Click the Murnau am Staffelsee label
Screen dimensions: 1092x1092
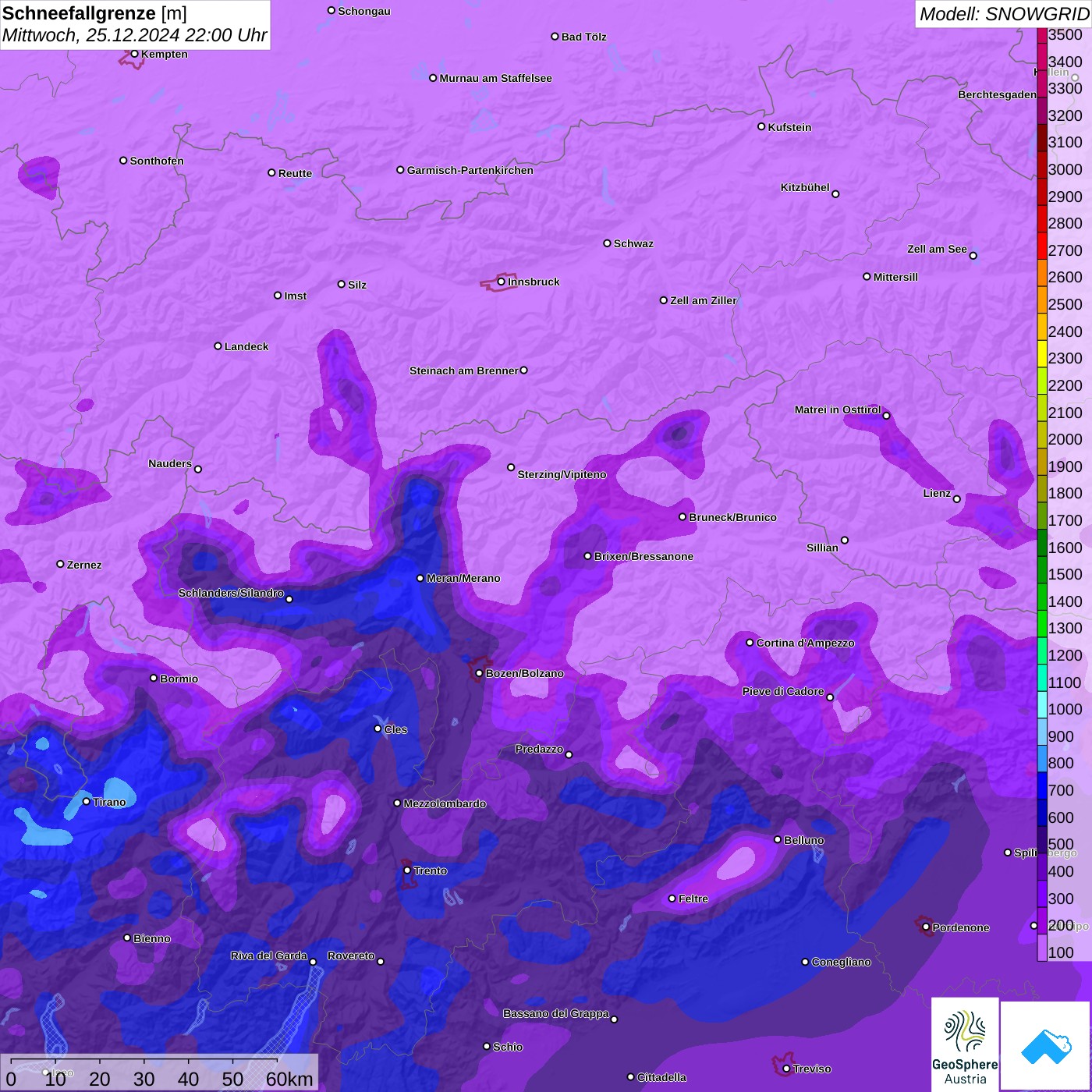click(x=495, y=78)
